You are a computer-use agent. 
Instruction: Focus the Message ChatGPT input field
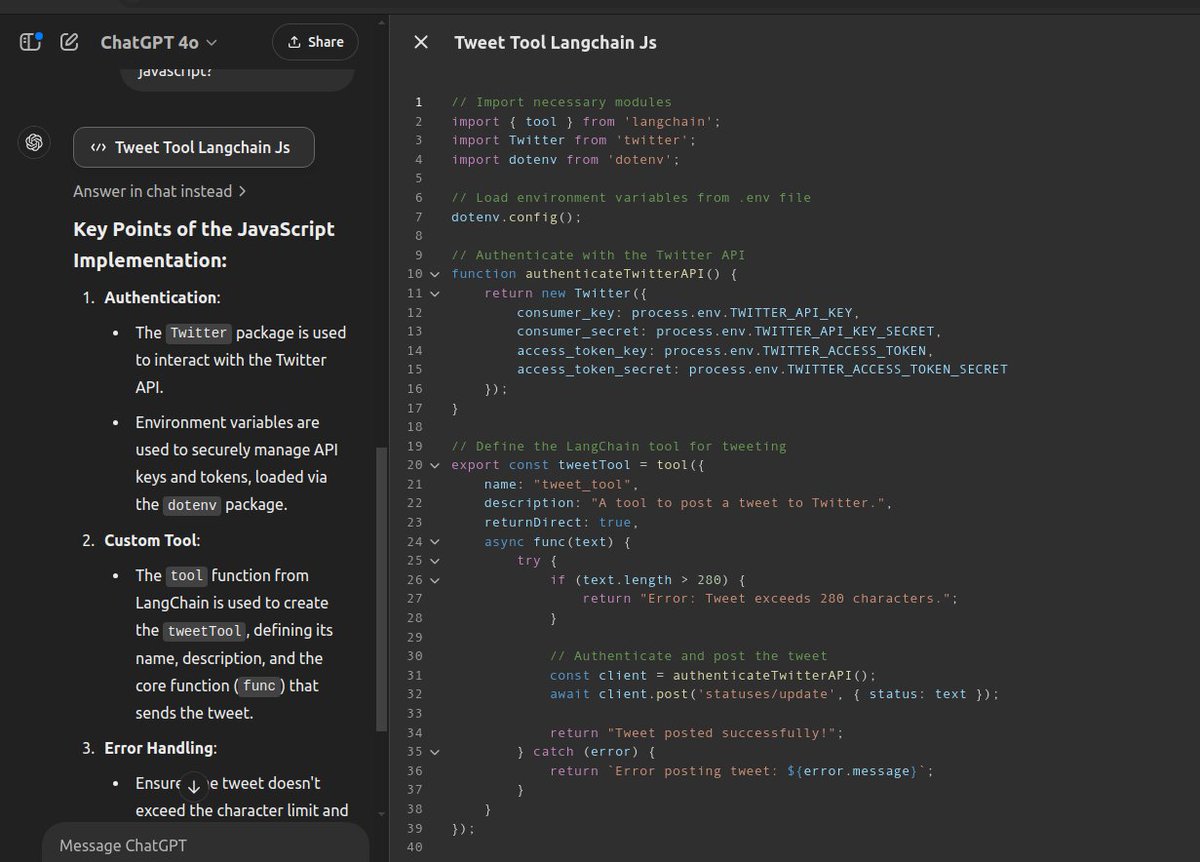[205, 845]
